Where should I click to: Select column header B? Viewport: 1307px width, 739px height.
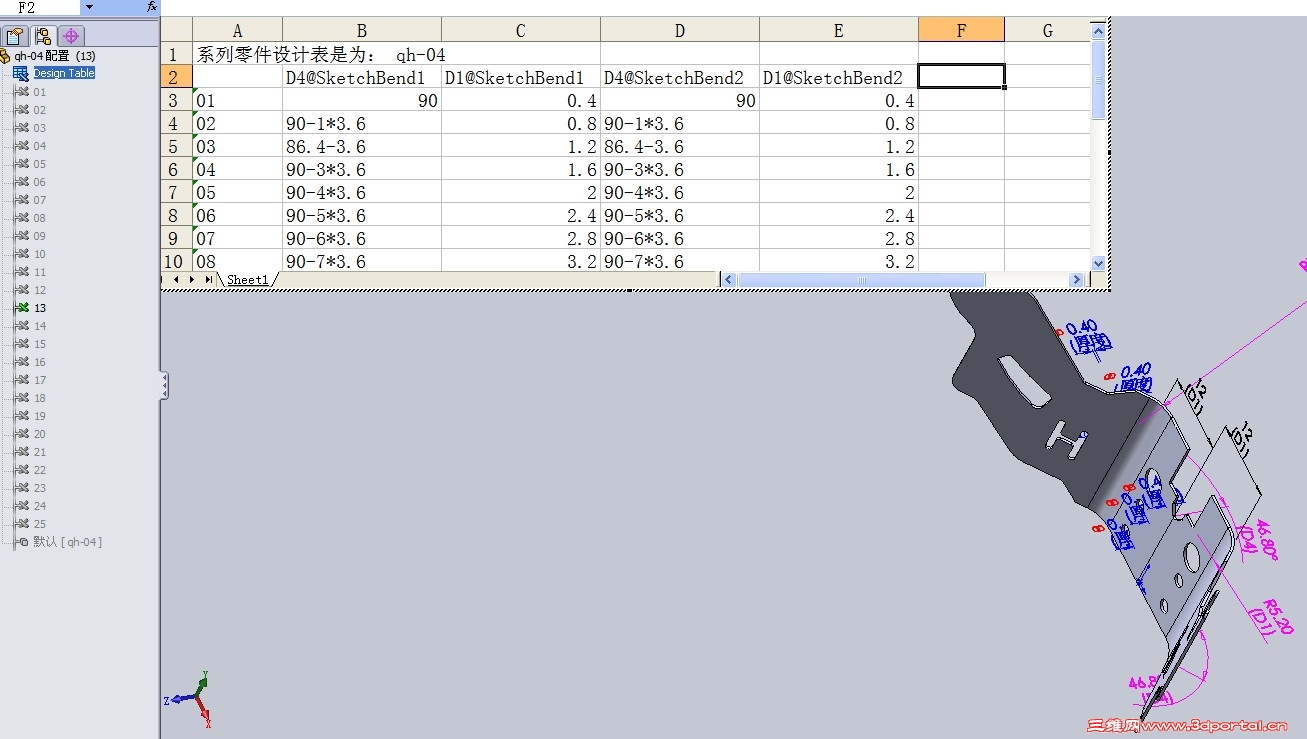362,31
